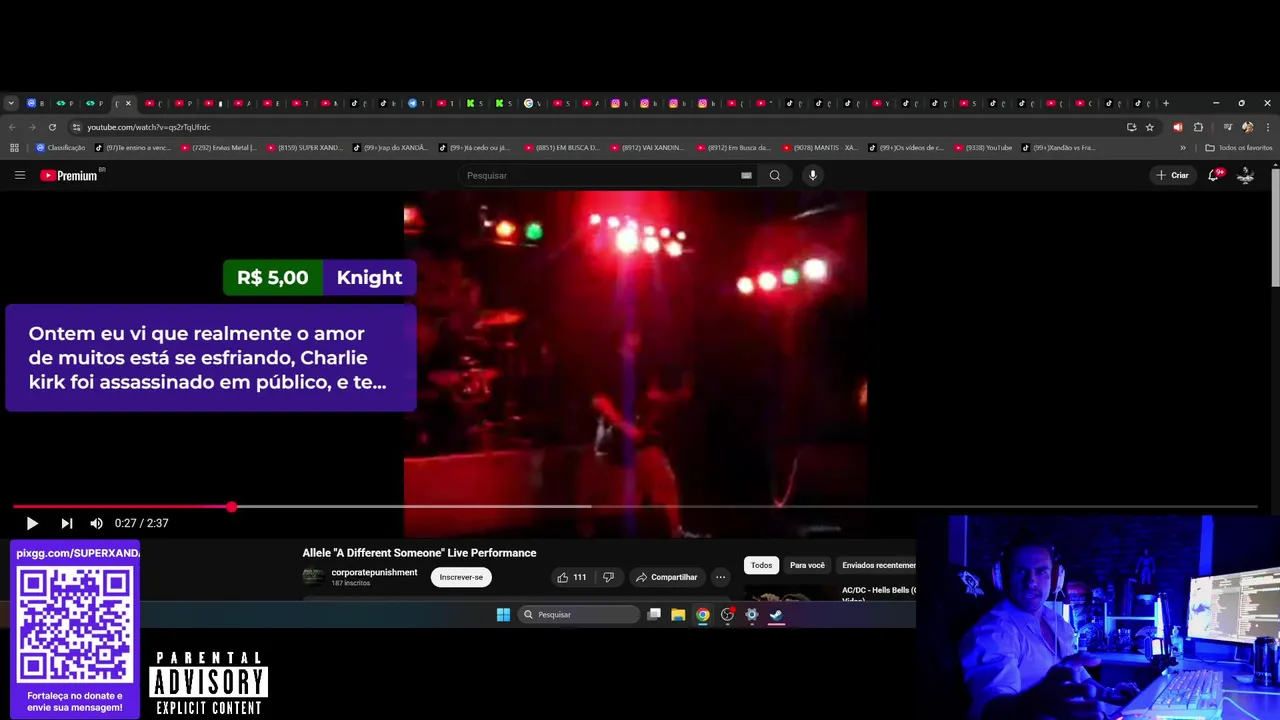Open more actions under the video
Viewport: 1280px width, 720px height.
720,577
